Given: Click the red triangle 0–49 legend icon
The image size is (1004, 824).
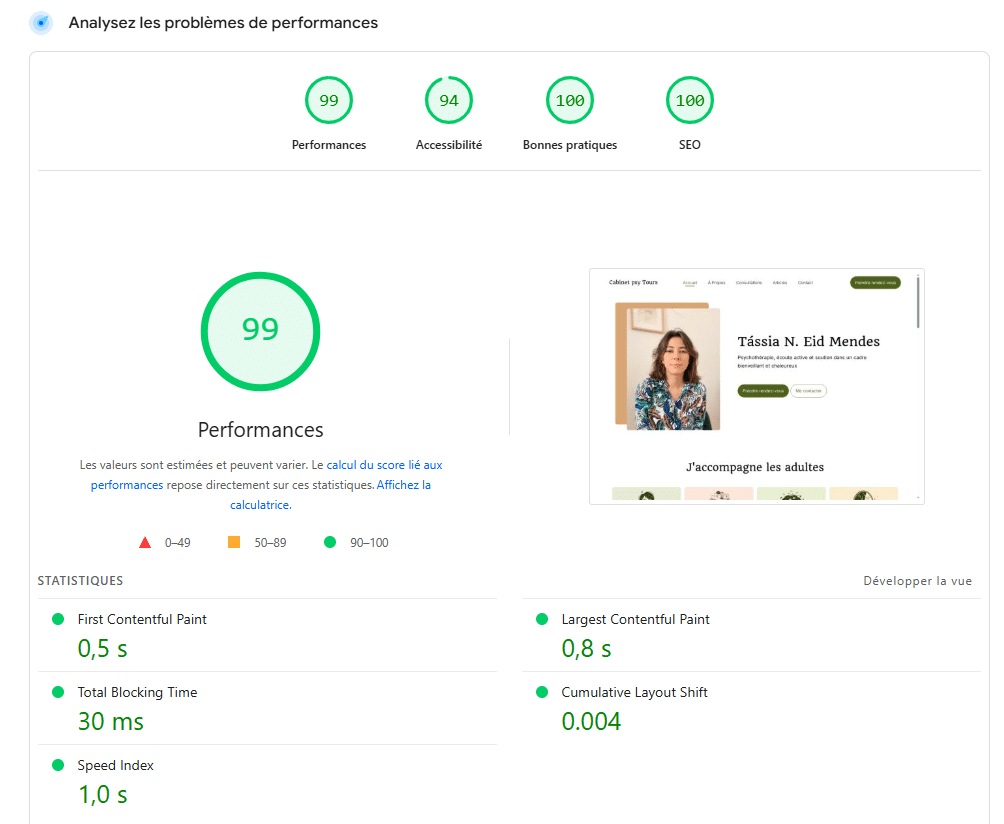Looking at the screenshot, I should click(x=145, y=542).
